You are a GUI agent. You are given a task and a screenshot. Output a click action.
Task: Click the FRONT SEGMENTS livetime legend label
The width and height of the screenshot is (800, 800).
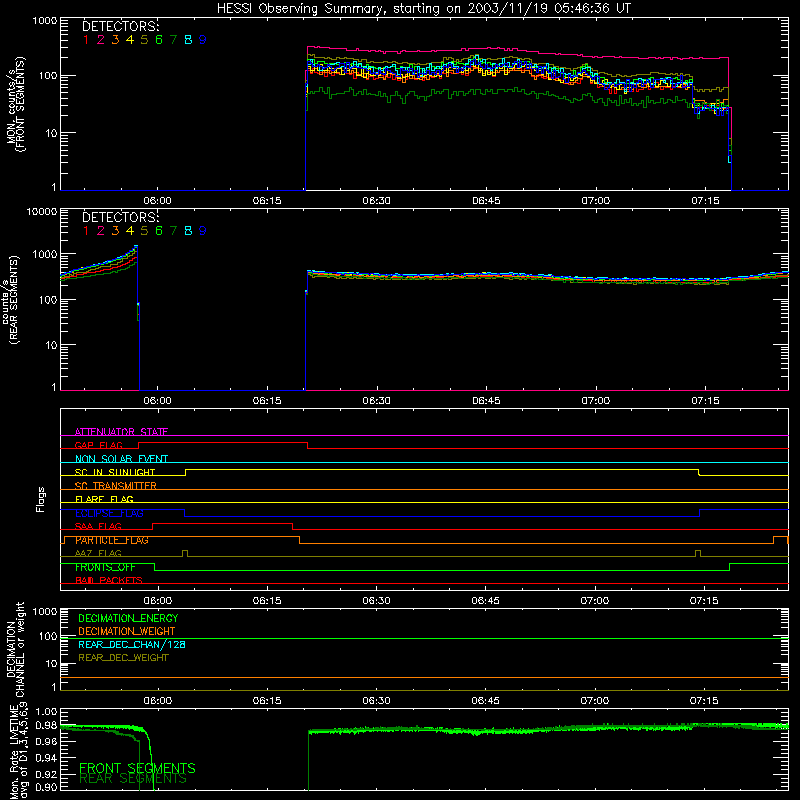[137, 768]
